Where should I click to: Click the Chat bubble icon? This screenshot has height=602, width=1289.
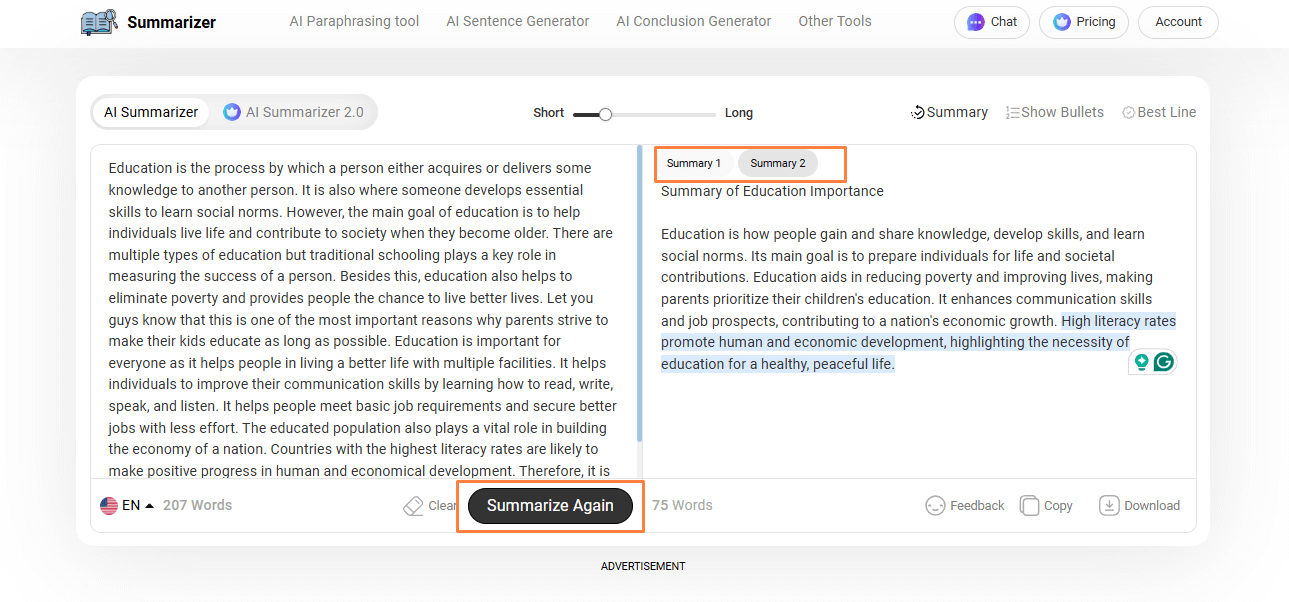976,22
